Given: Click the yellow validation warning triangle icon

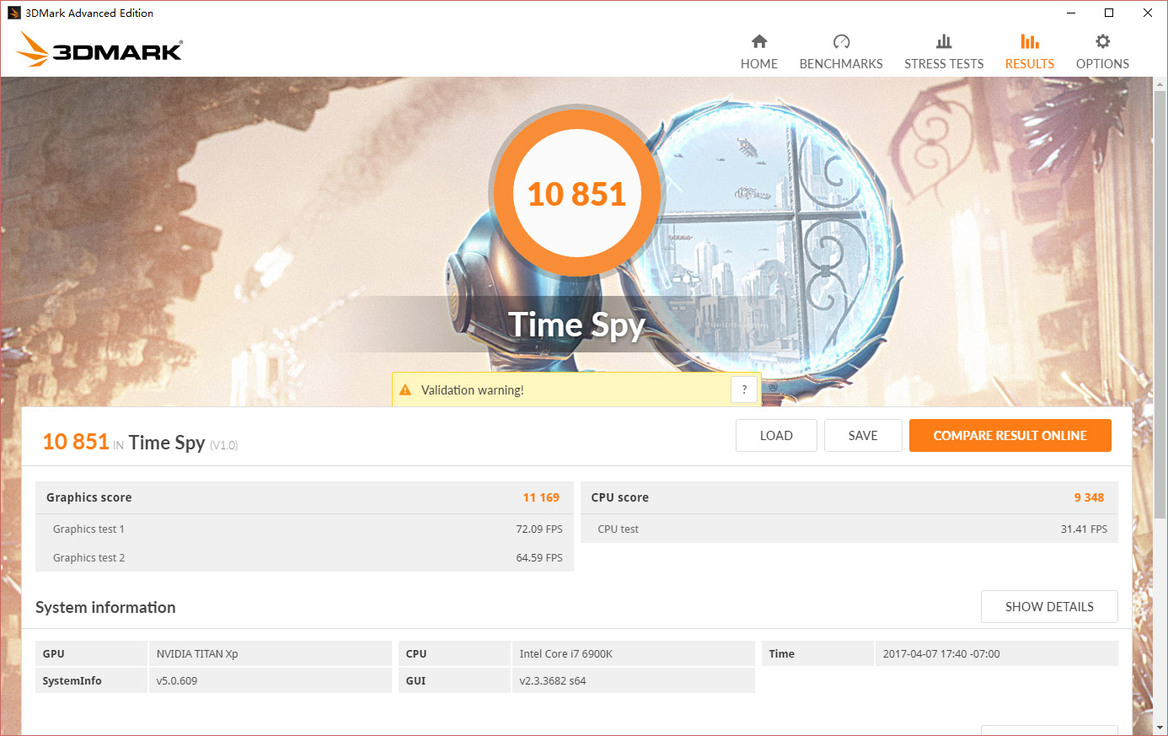Looking at the screenshot, I should [x=405, y=390].
